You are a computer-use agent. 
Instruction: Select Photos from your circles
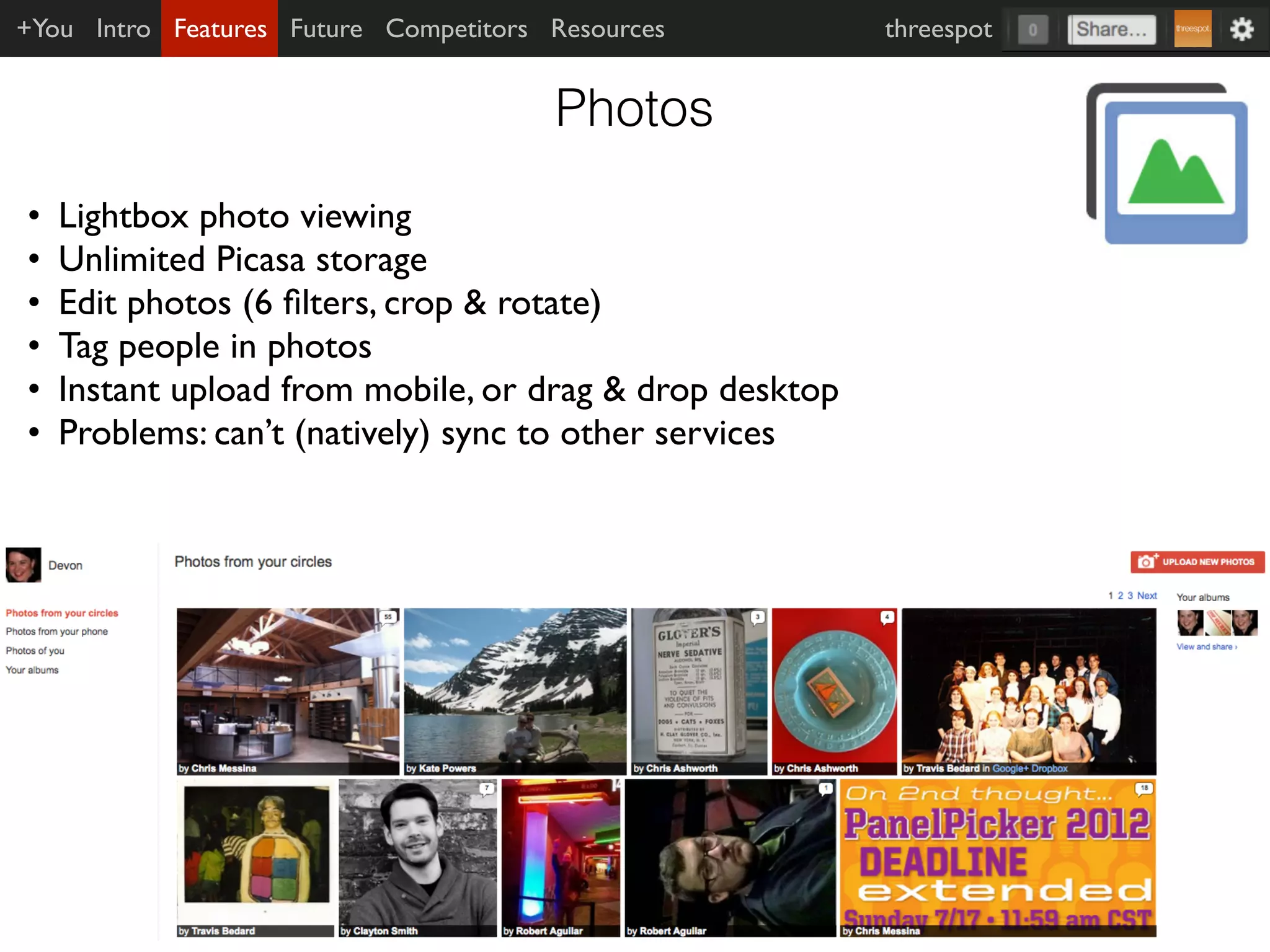click(62, 612)
